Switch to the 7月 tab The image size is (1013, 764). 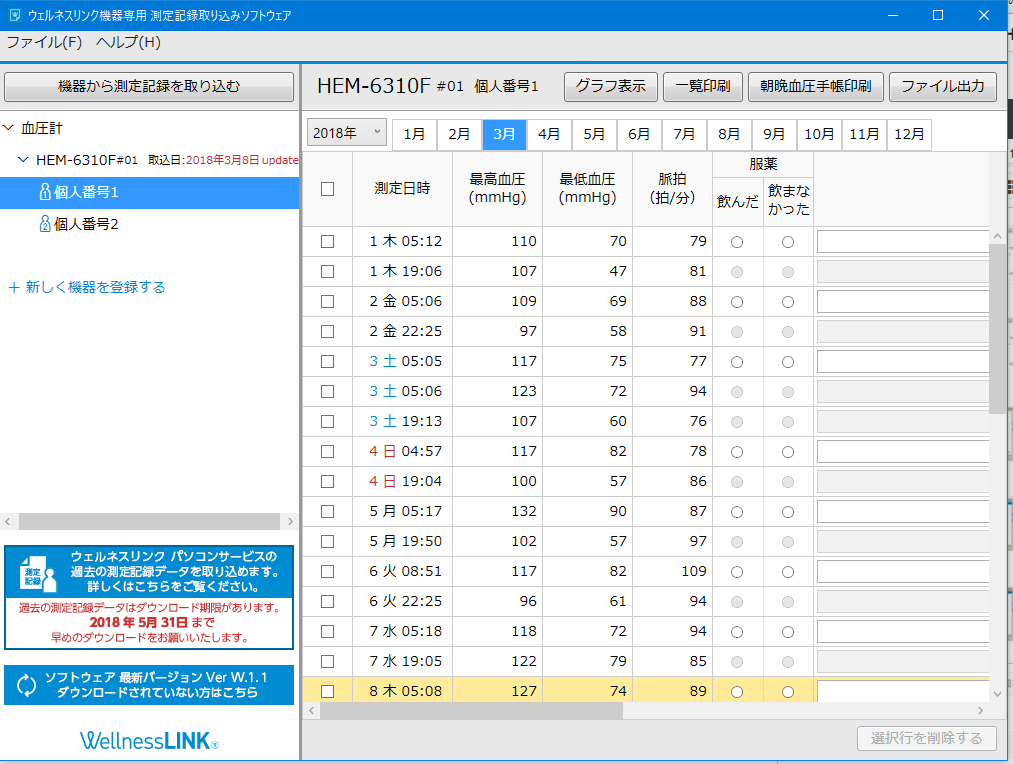point(684,134)
